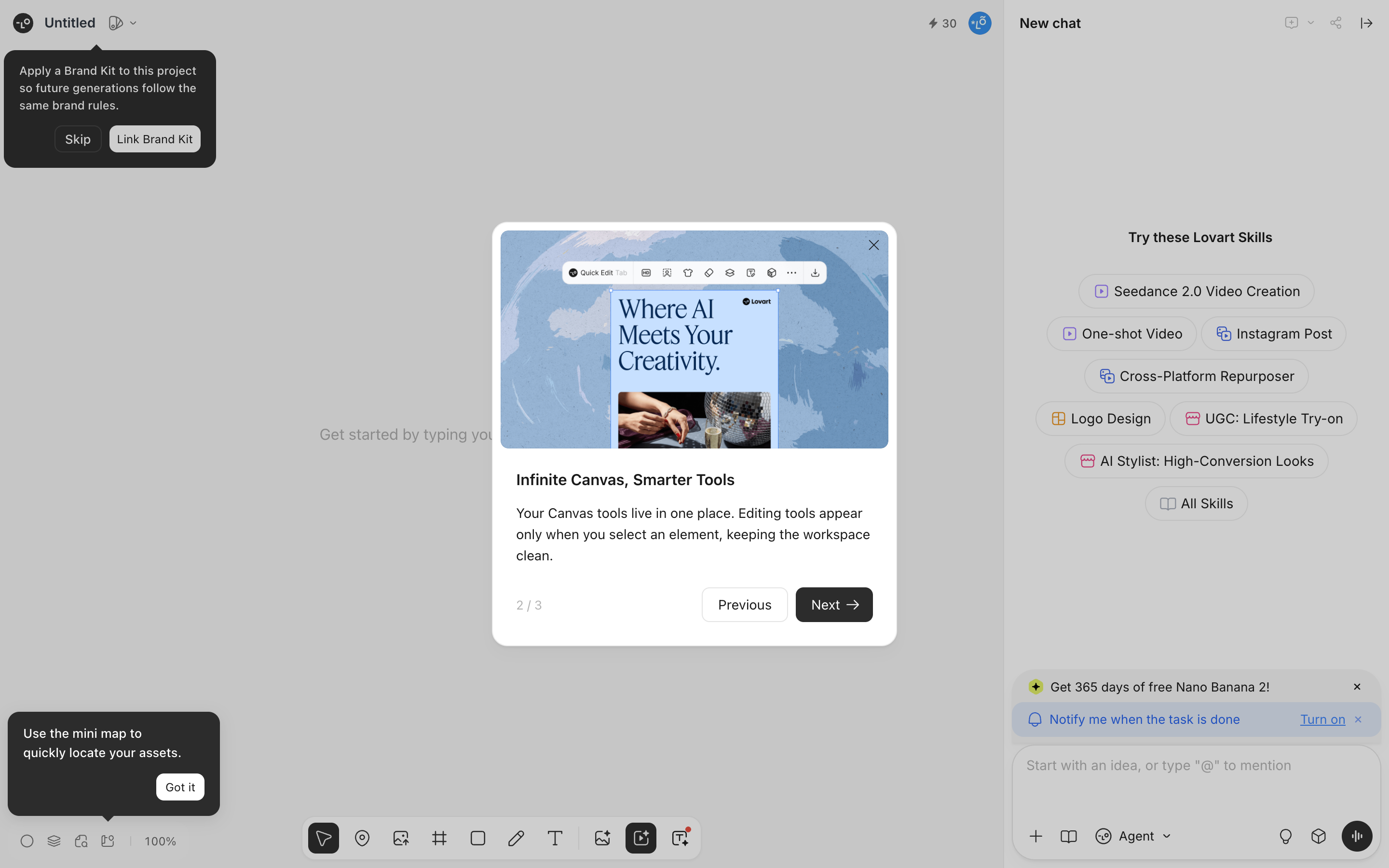The image size is (1389, 868).
Task: Collapse the chat panel
Action: tap(1367, 23)
